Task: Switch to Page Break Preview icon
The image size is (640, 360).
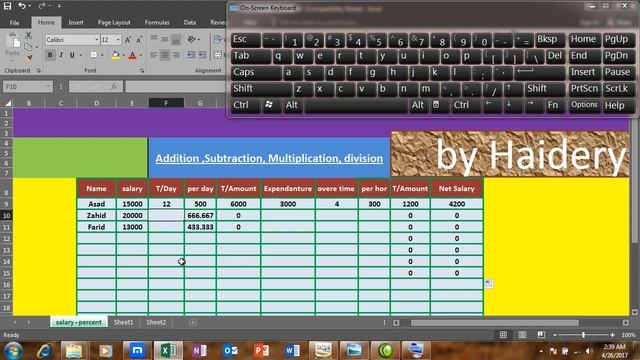Action: coord(541,335)
